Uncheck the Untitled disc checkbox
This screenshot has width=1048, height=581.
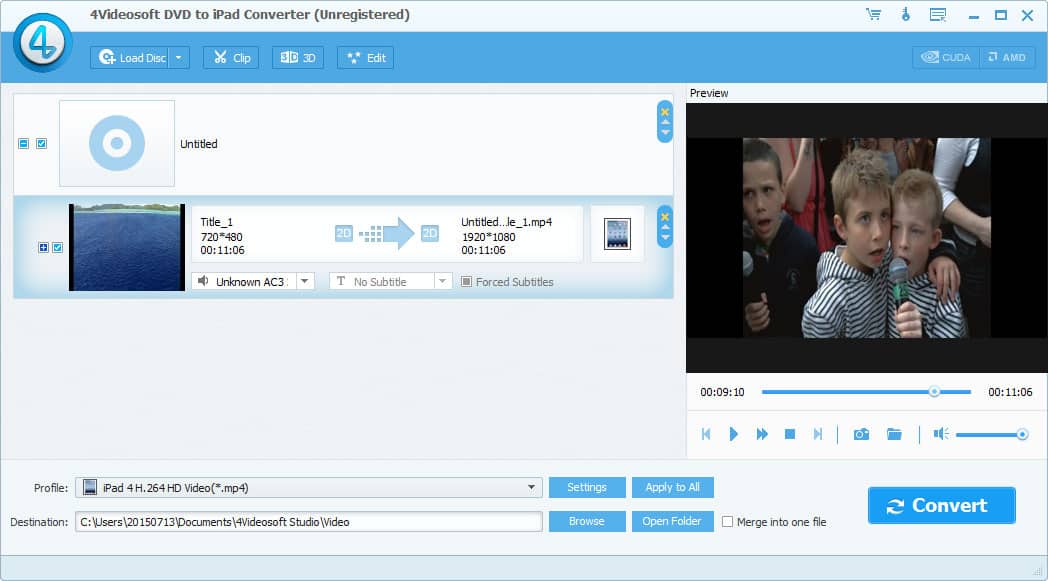41,144
